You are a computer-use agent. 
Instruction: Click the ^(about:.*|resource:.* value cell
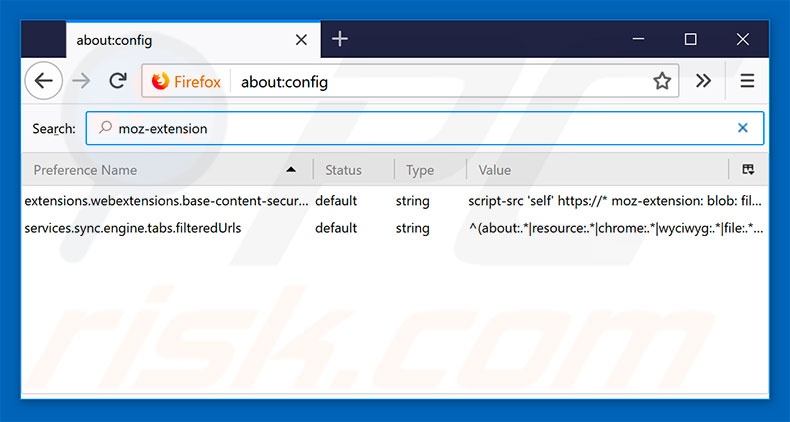(616, 229)
